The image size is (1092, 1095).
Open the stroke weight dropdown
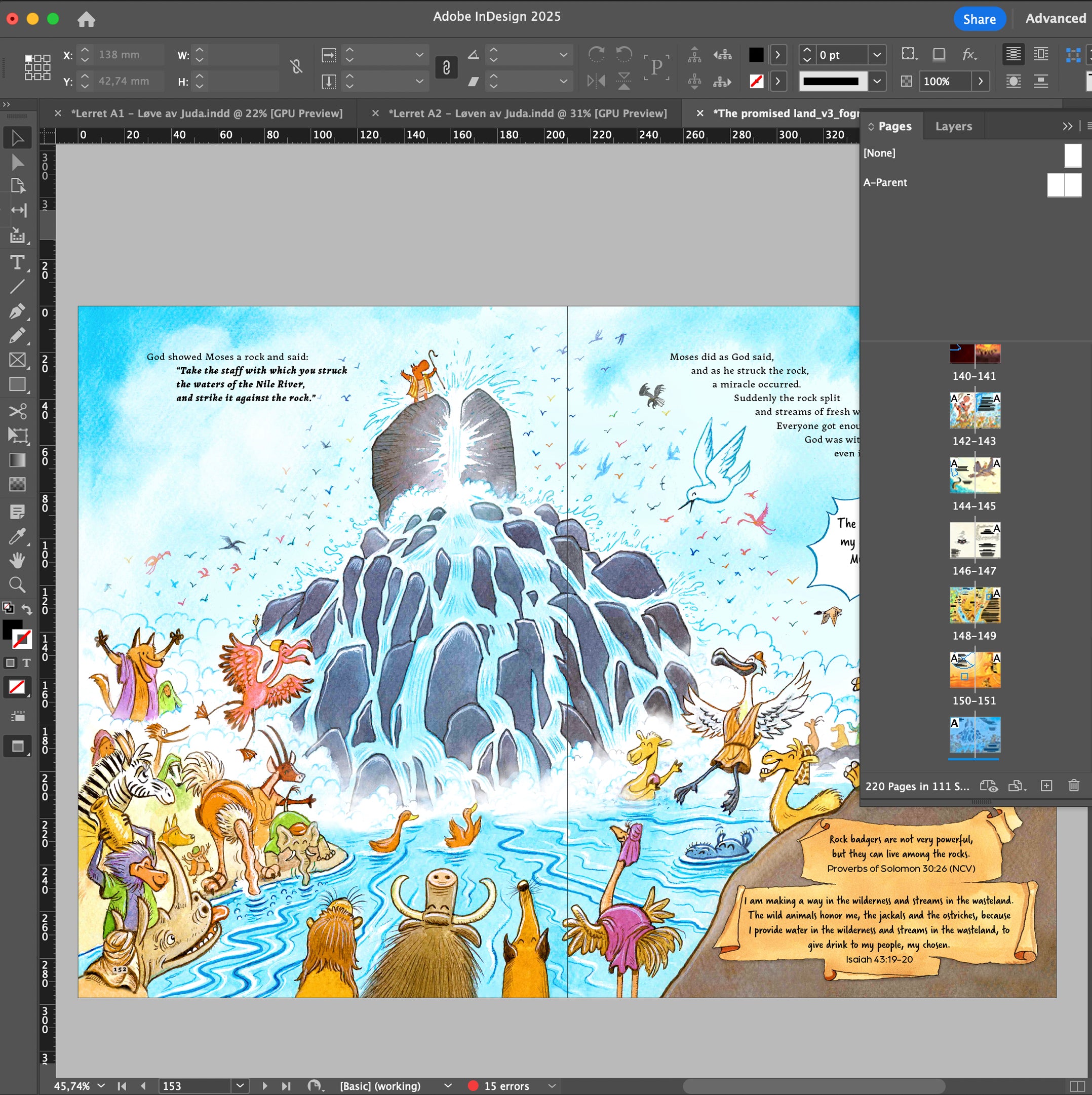pos(877,55)
